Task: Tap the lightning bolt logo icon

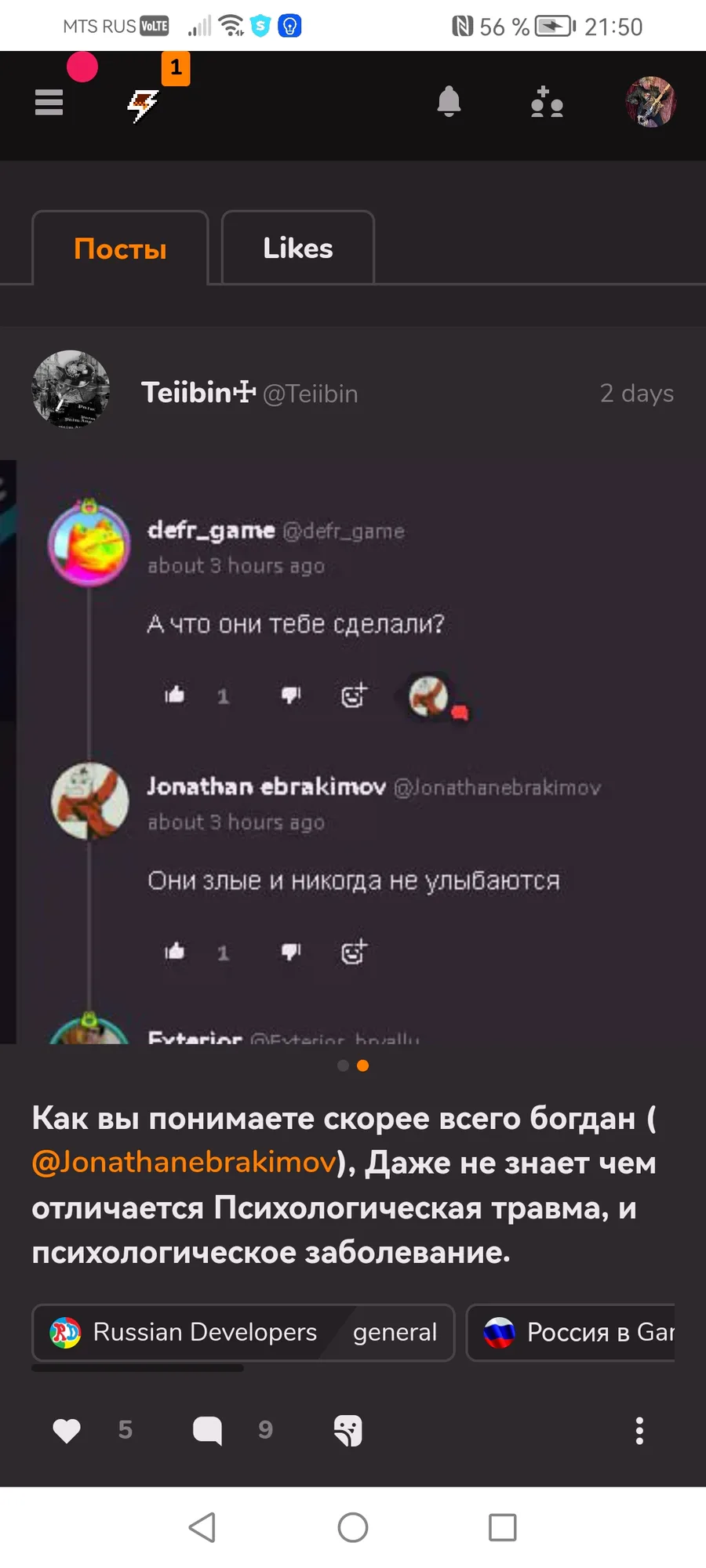Action: click(143, 104)
